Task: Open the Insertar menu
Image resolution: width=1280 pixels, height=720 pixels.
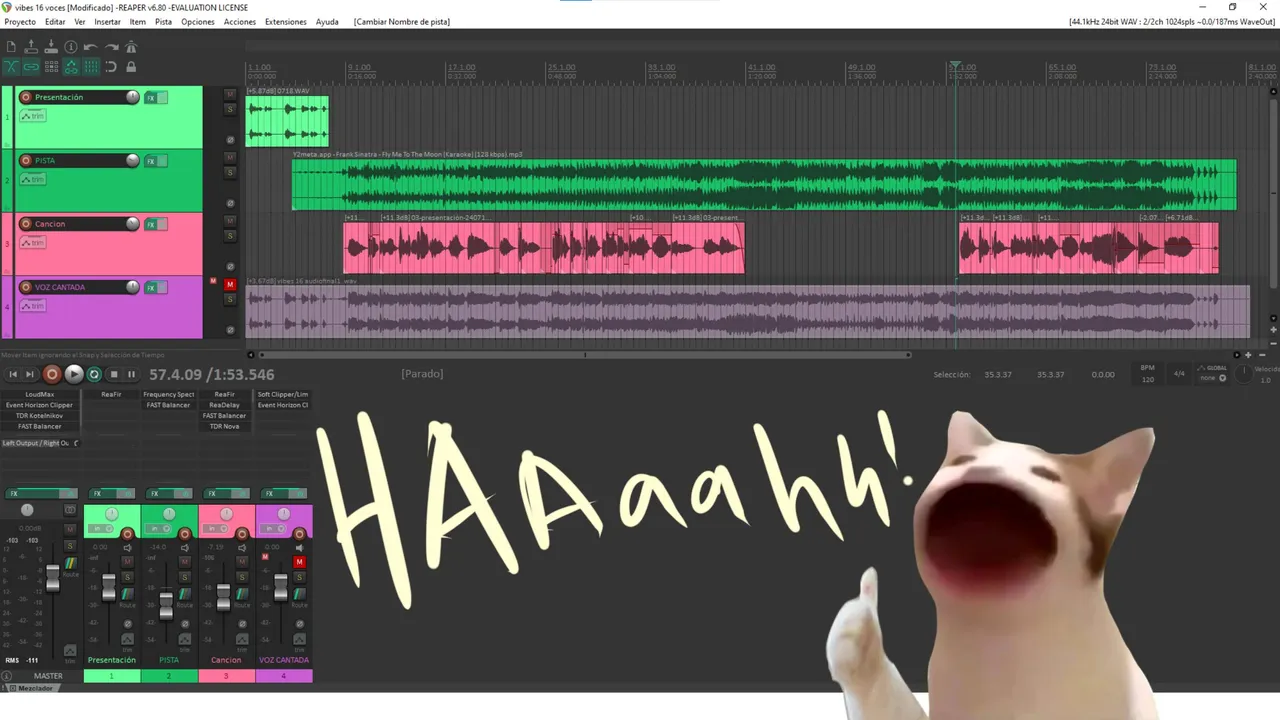Action: (107, 22)
